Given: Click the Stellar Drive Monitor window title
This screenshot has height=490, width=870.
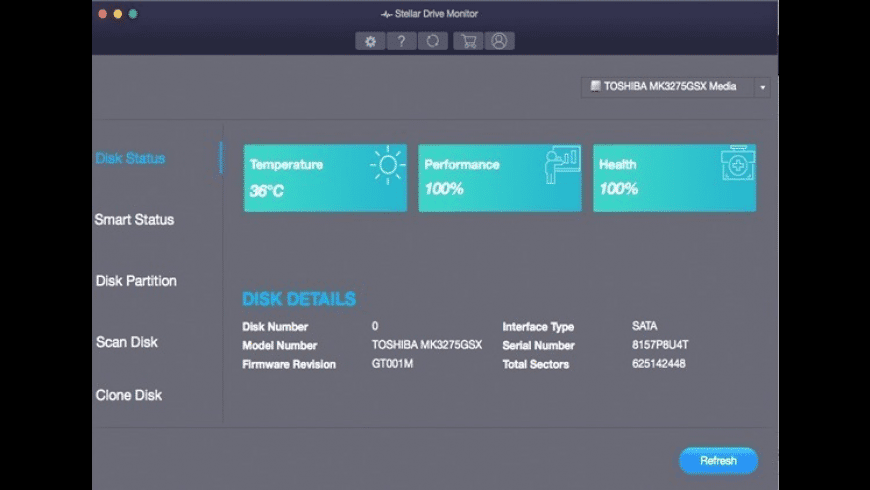Looking at the screenshot, I should pos(436,14).
